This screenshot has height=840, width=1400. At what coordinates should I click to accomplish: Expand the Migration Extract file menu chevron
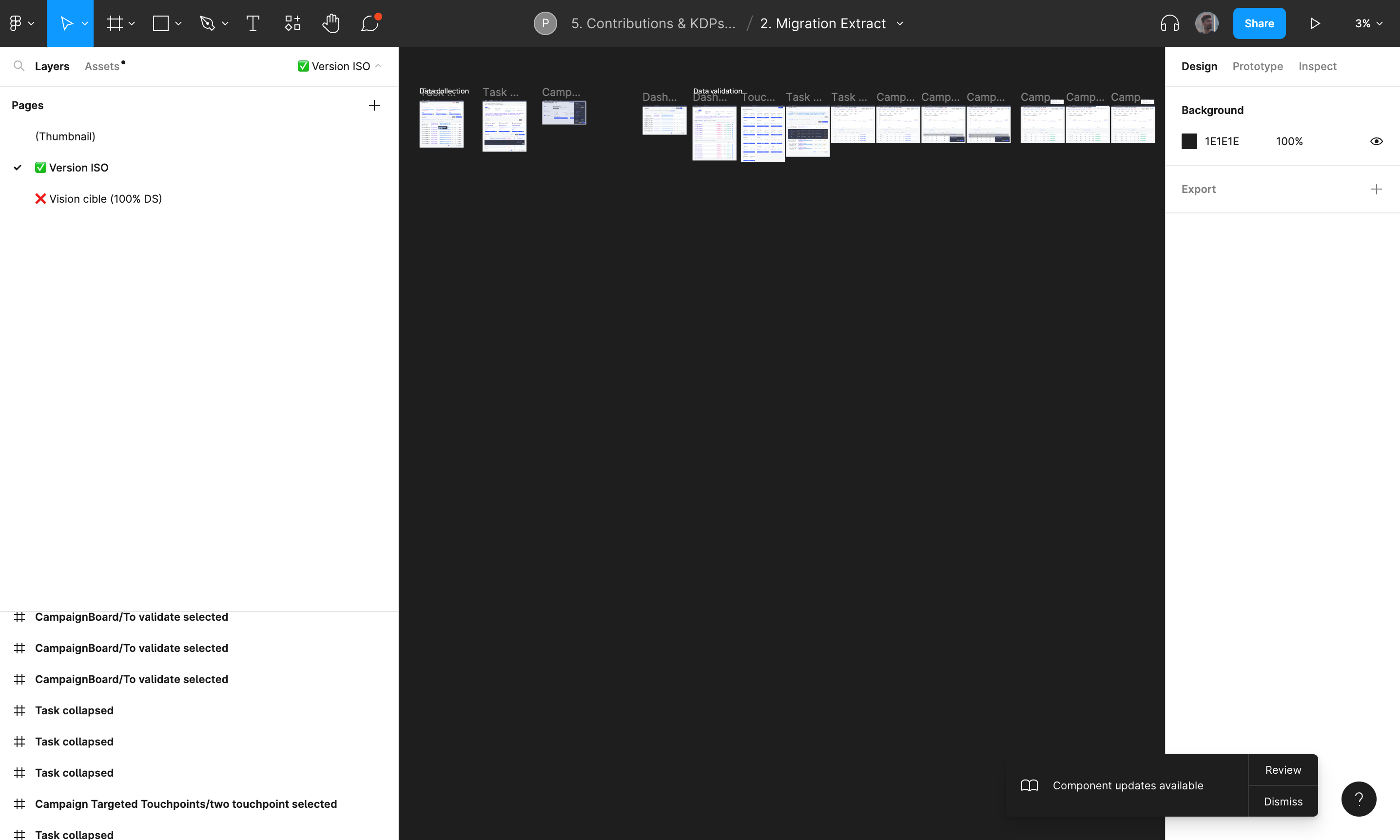(x=899, y=23)
